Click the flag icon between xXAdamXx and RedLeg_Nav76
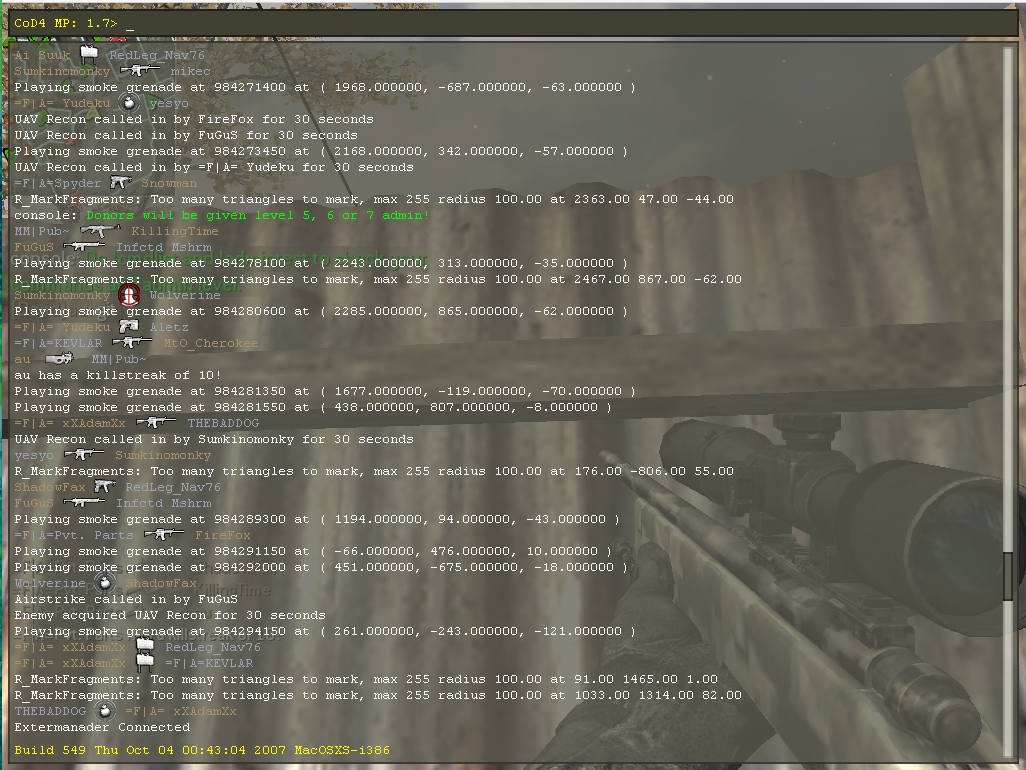This screenshot has width=1026, height=770. (x=145, y=646)
